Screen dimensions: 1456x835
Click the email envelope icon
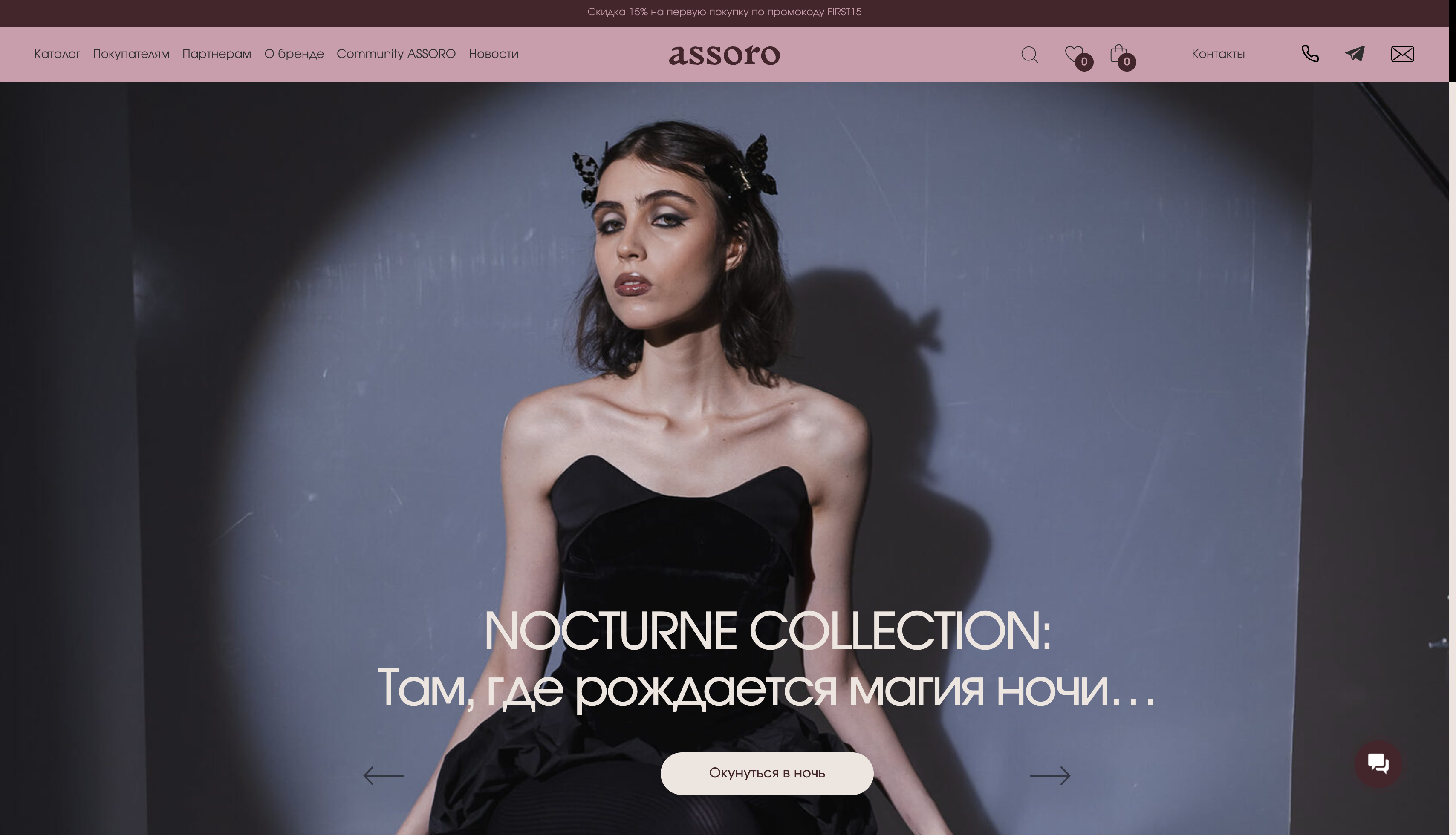[1403, 55]
